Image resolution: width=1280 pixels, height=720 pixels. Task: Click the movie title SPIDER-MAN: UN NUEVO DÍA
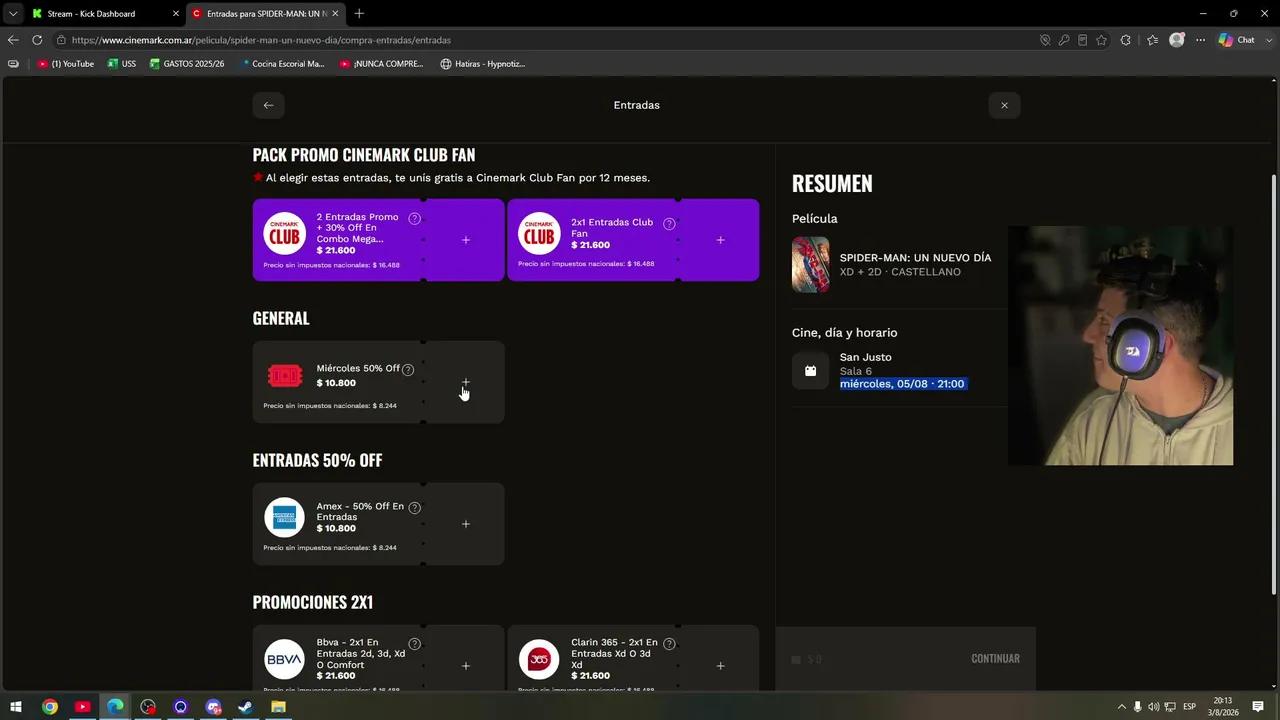[916, 258]
